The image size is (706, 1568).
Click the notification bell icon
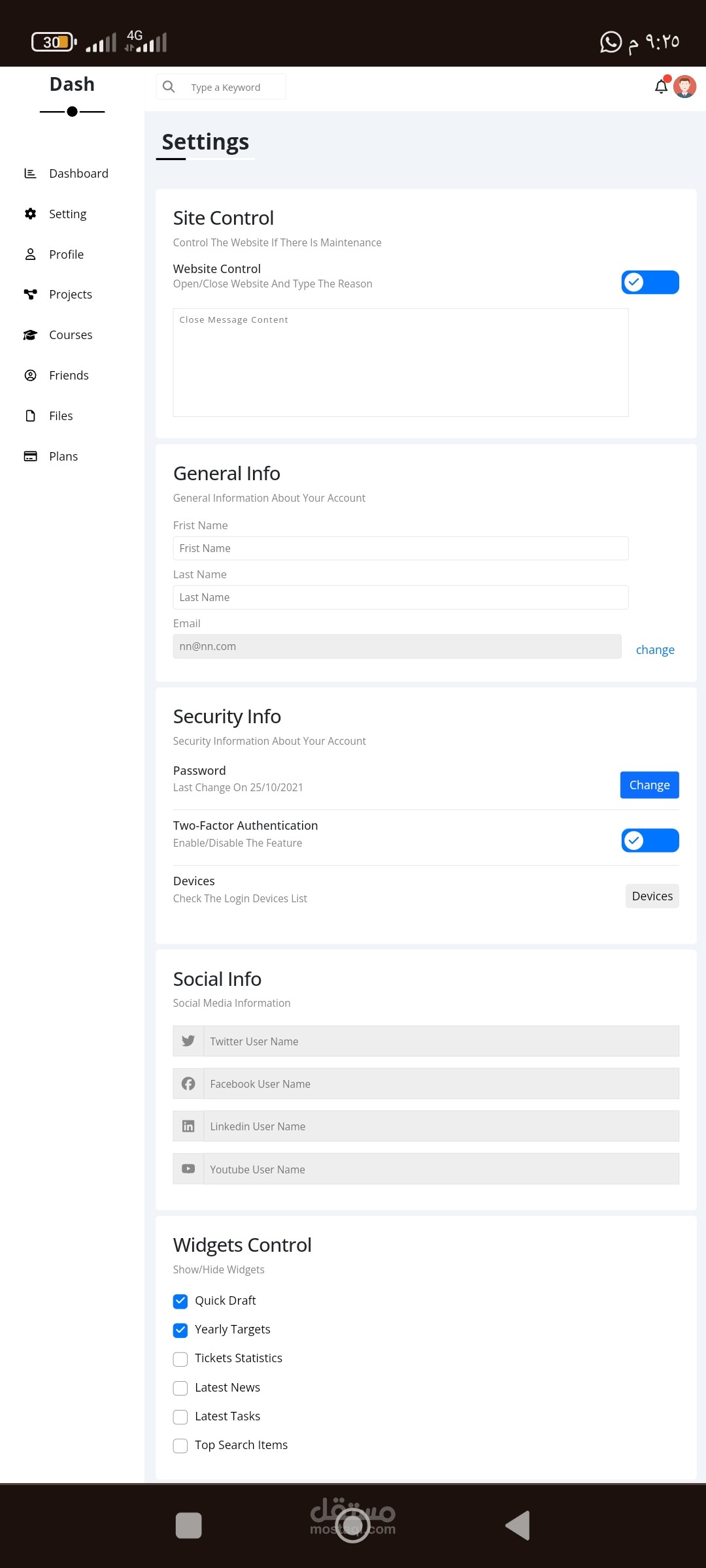pos(661,87)
